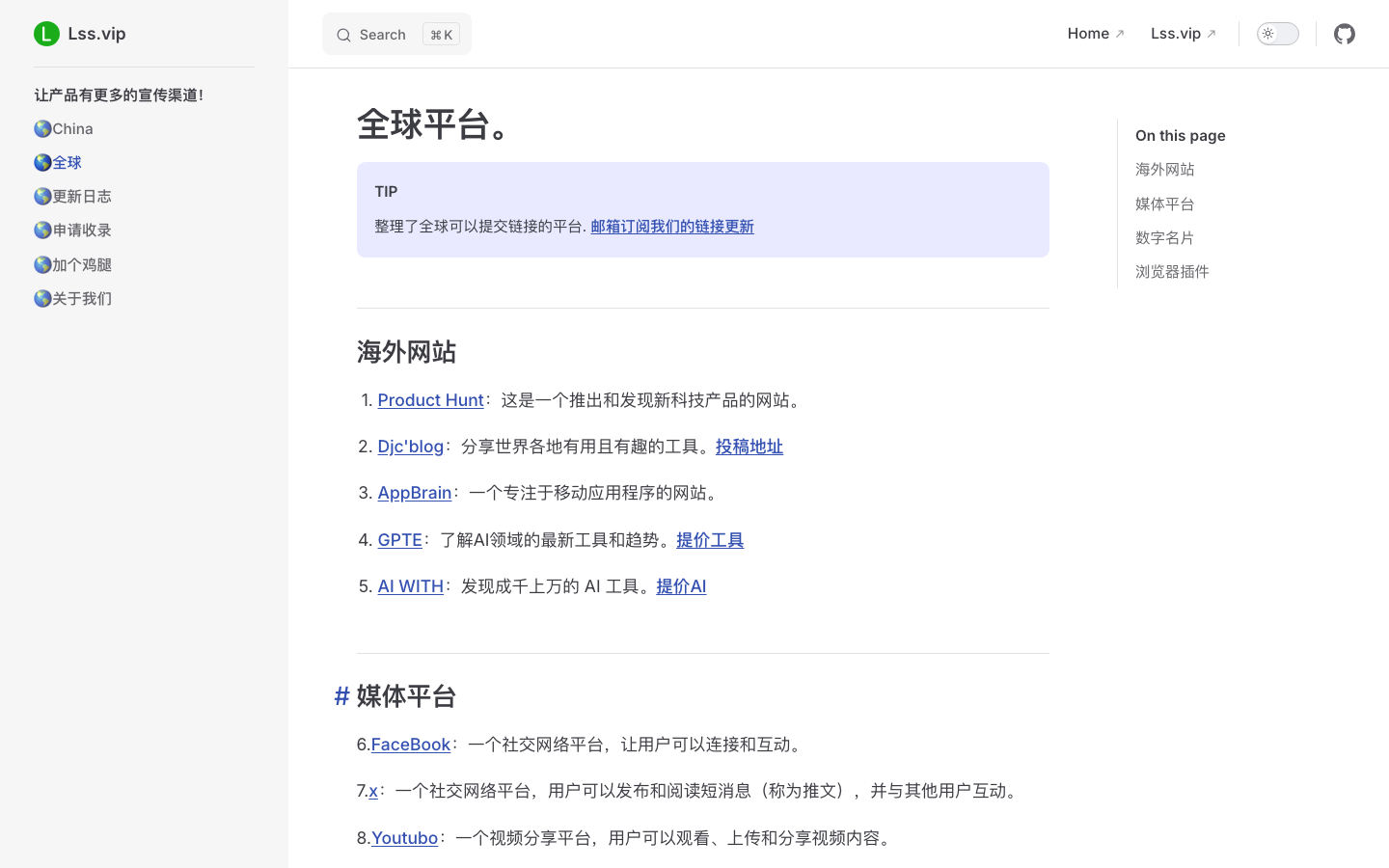Jump to 浏览器插件 via On this page
This screenshot has height=868, width=1389.
[x=1172, y=271]
